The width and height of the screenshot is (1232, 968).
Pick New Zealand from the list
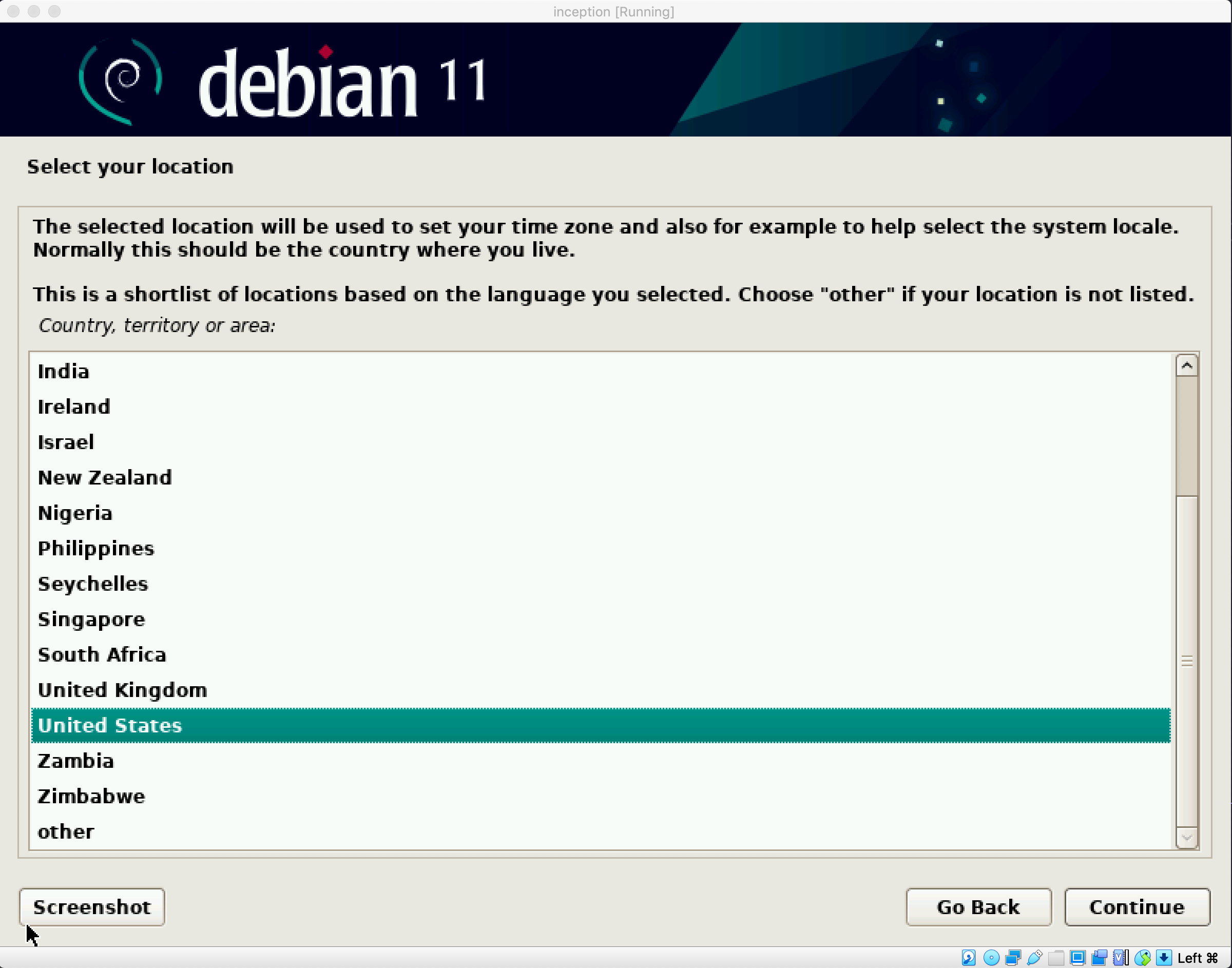(x=104, y=478)
